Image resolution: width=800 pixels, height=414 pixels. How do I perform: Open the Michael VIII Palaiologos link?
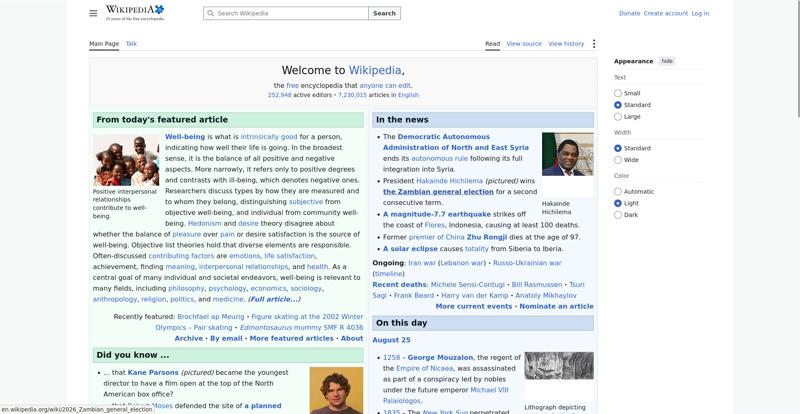point(445,396)
